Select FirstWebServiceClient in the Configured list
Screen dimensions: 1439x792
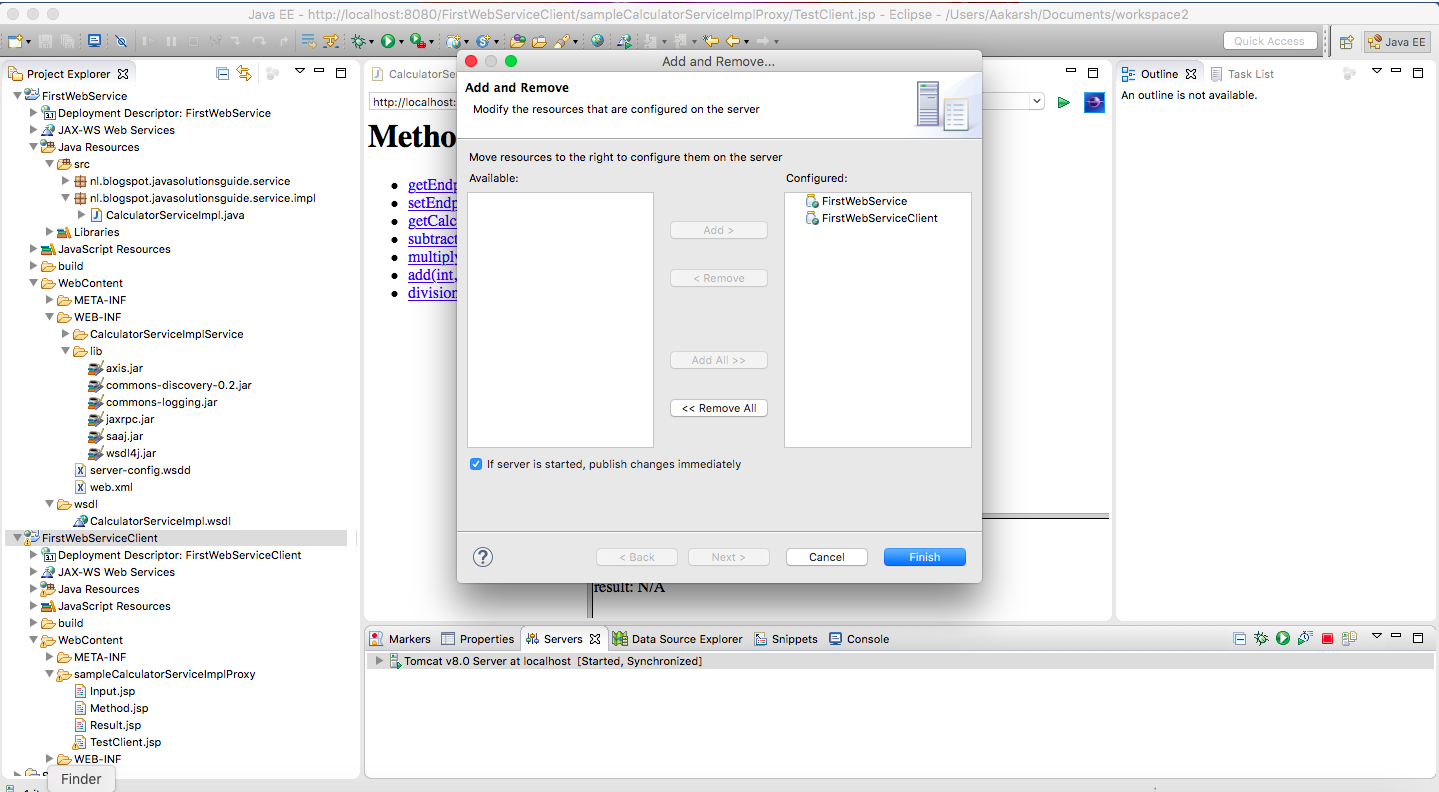click(x=871, y=218)
